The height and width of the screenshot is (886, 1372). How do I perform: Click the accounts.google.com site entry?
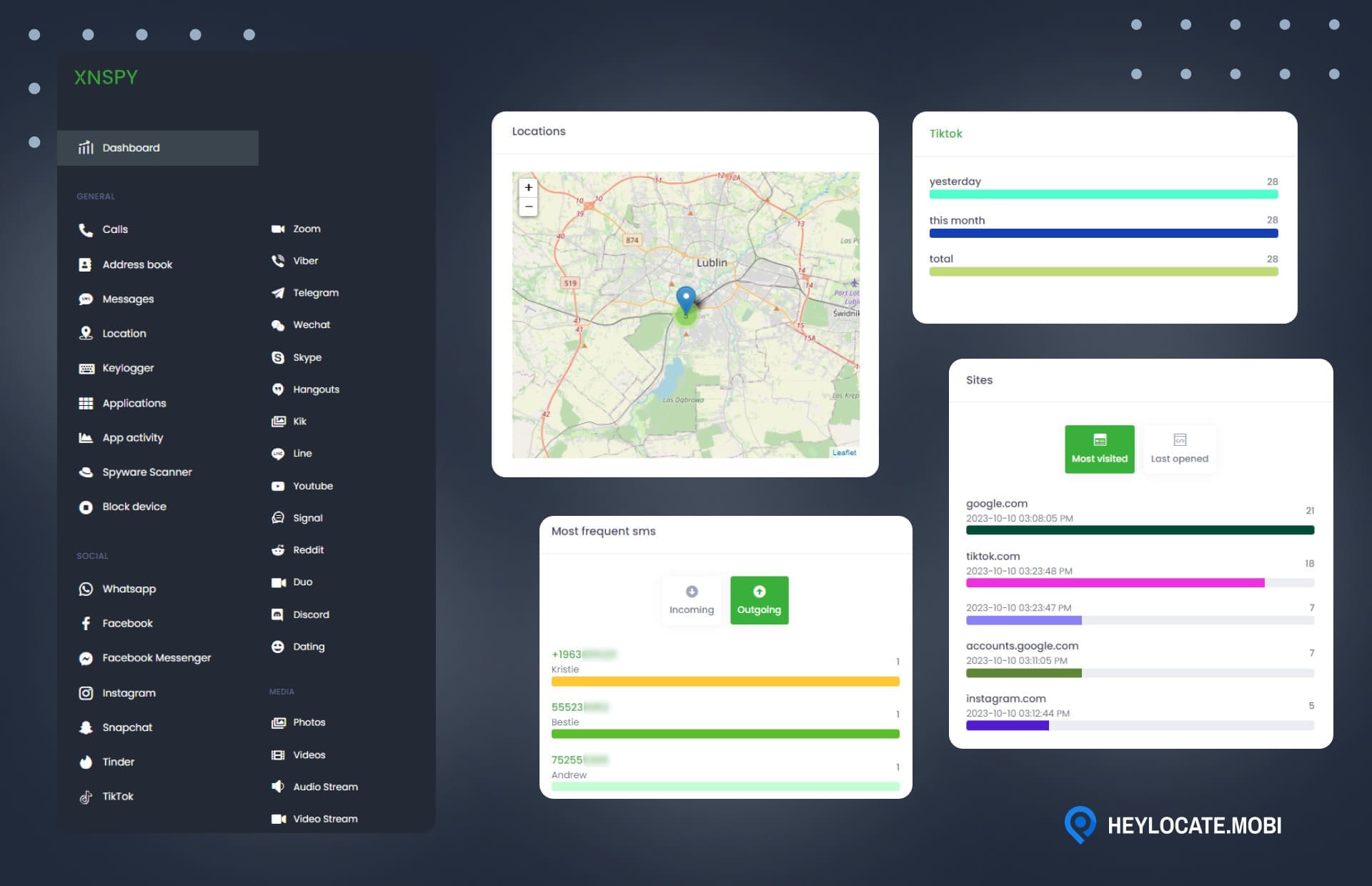pos(1140,658)
